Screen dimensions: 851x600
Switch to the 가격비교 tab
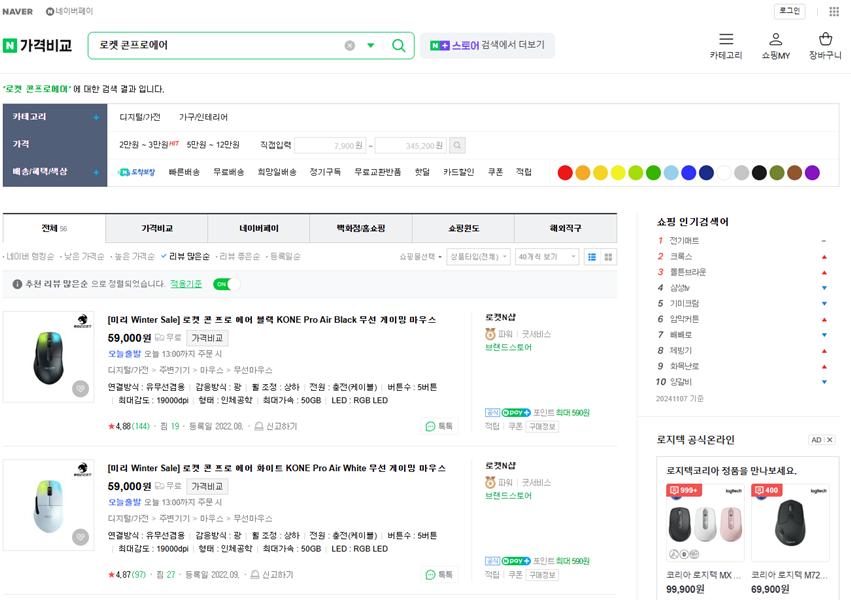click(156, 228)
